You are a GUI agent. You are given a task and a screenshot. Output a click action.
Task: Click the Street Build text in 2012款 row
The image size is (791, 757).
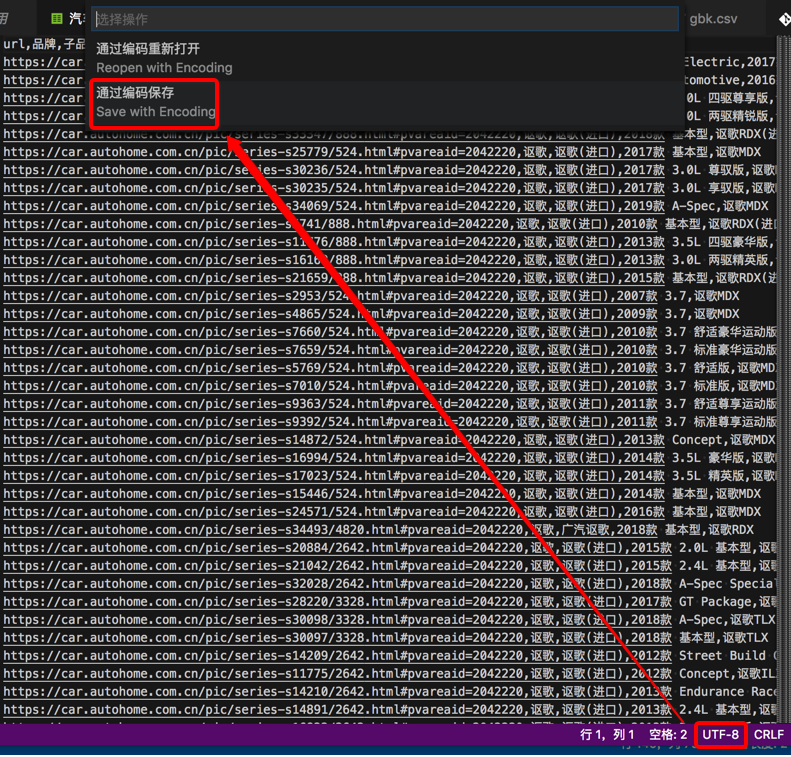click(x=722, y=656)
